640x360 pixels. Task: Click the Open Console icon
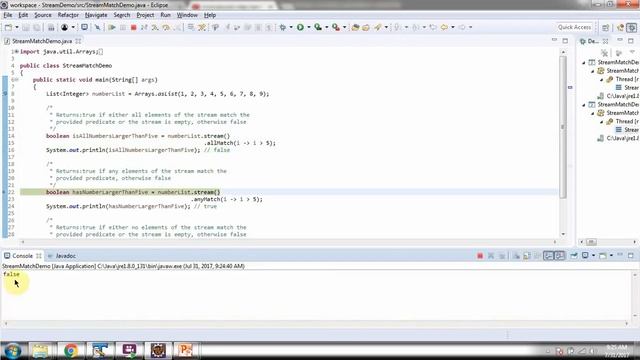[603, 256]
